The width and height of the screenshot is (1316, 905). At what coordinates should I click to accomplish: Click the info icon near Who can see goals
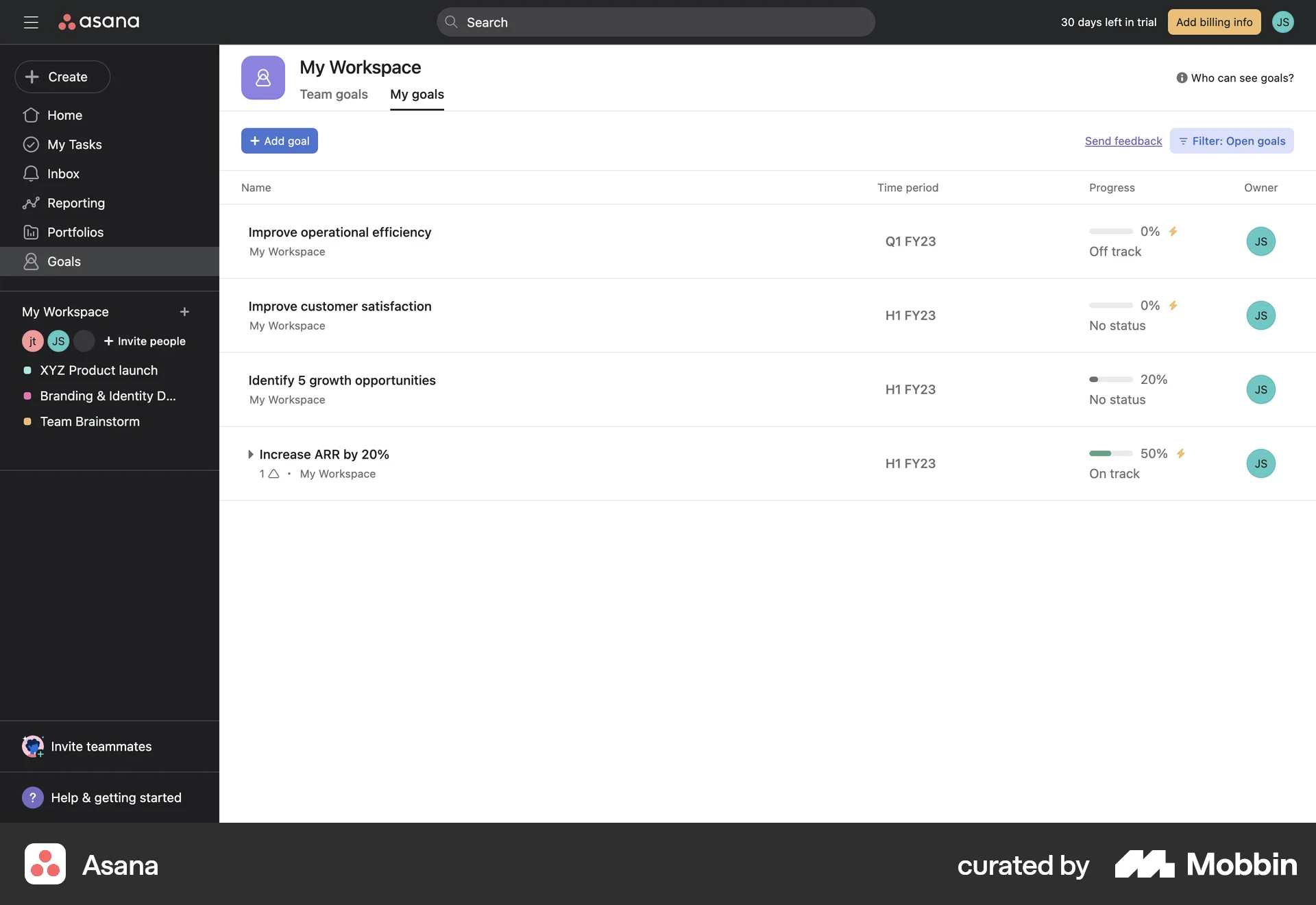1182,77
